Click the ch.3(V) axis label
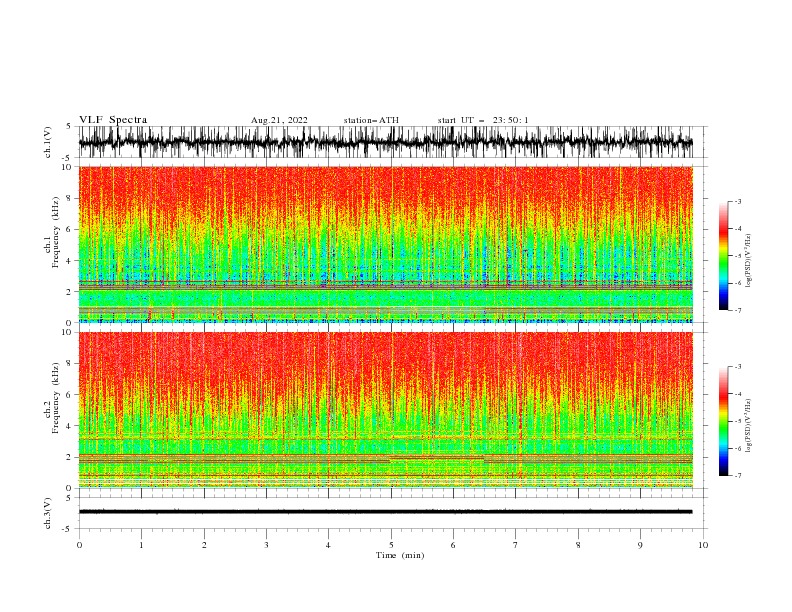Image resolution: width=792 pixels, height=612 pixels. (48, 513)
